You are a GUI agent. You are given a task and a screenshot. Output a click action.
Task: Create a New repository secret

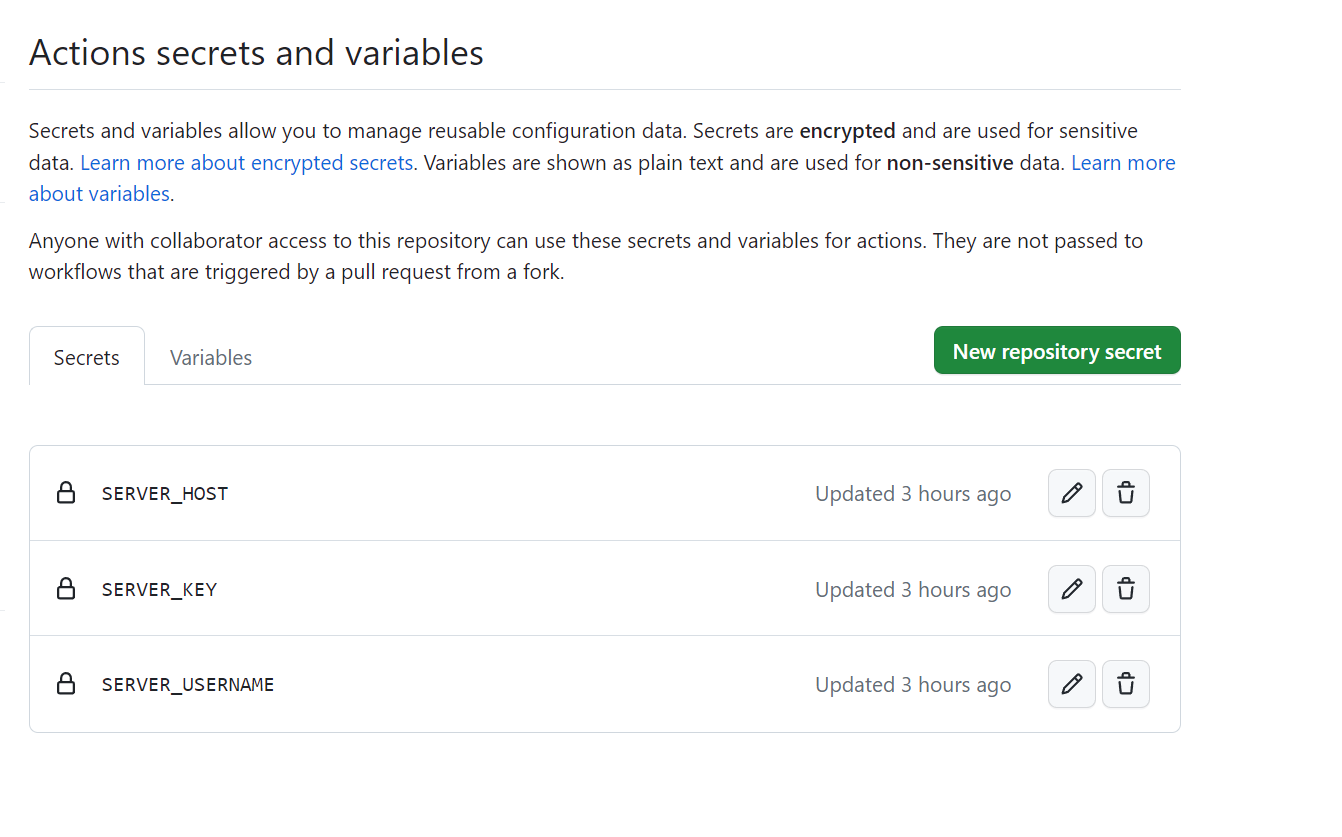[1057, 351]
